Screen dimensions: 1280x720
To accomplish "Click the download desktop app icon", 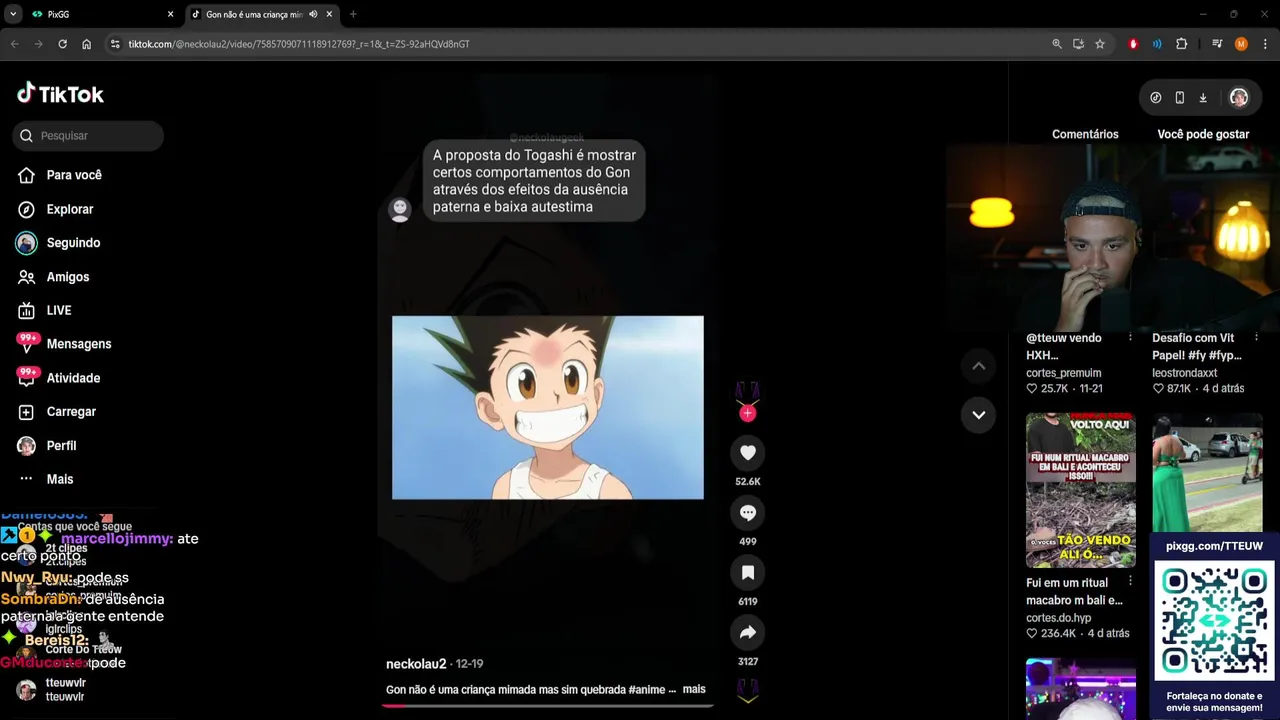I will 1203,98.
